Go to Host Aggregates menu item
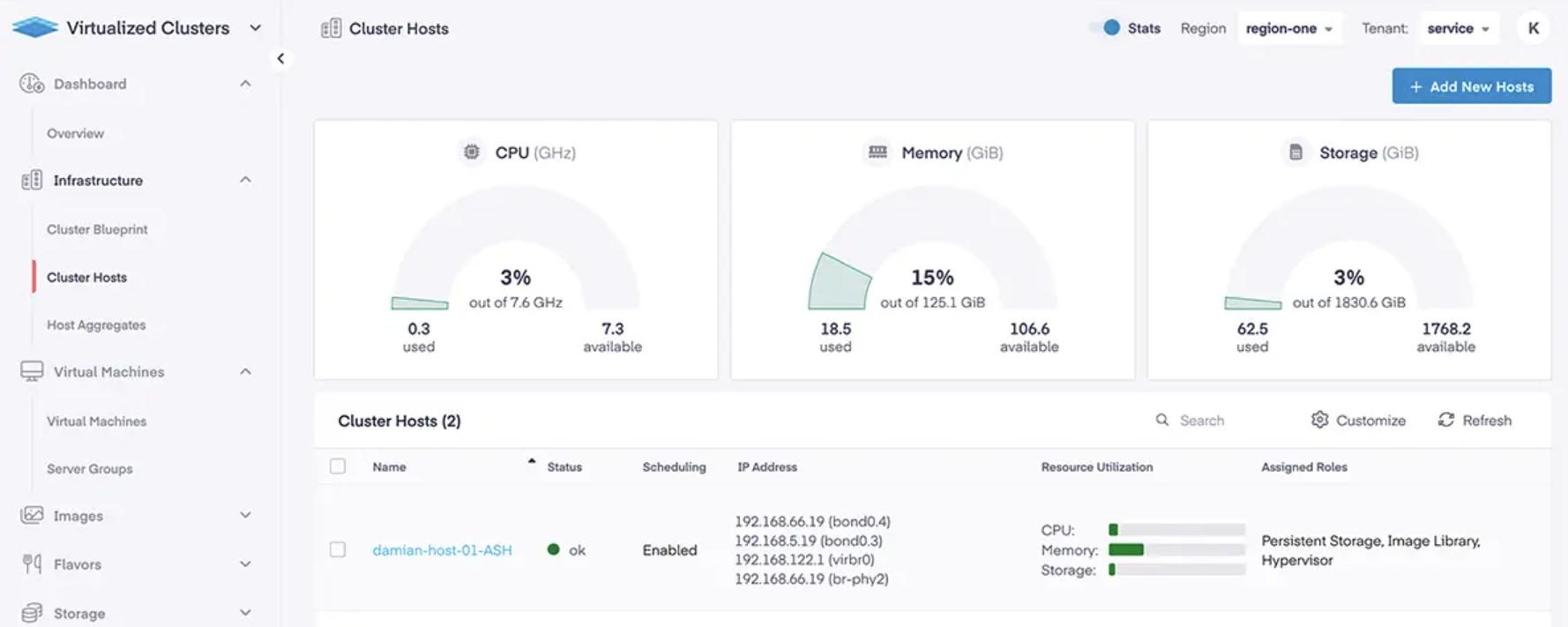 [x=96, y=325]
